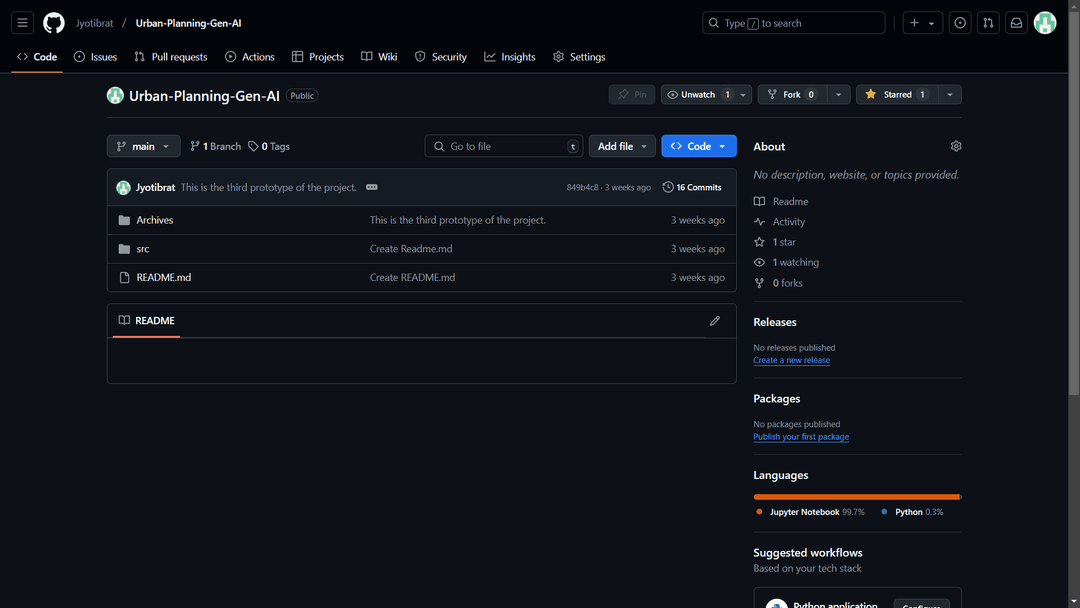Open 16 Commits history

tap(692, 187)
